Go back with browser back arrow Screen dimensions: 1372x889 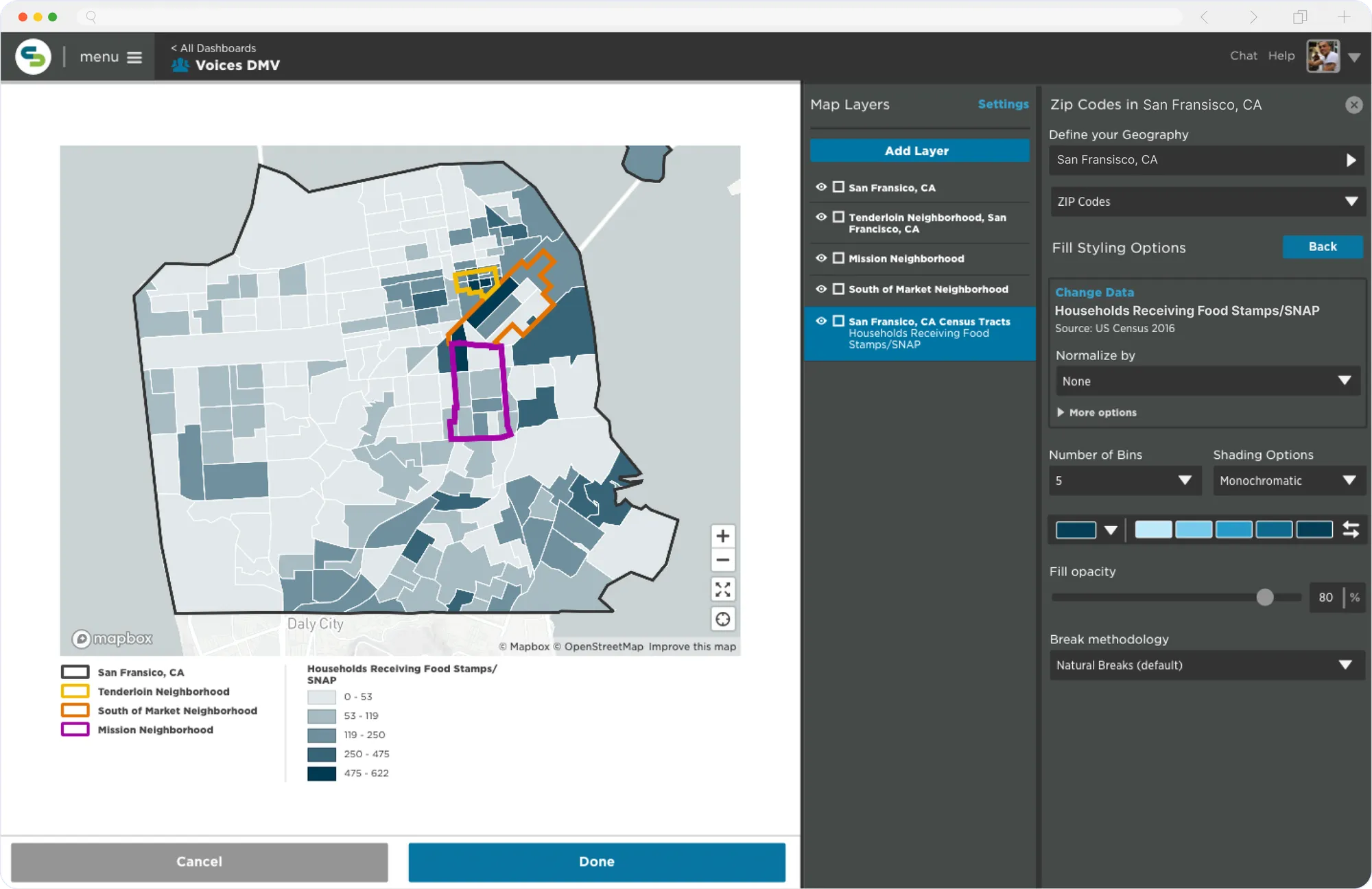pos(1205,17)
